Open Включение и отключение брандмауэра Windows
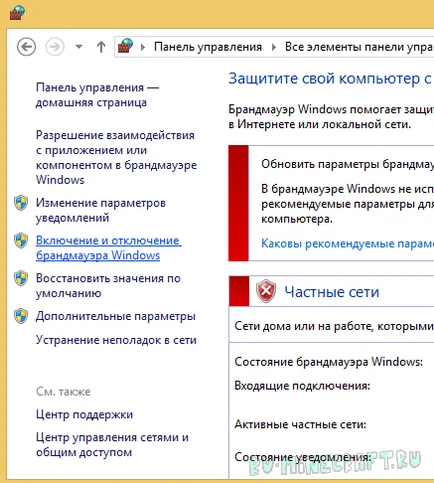The image size is (434, 483). (x=109, y=248)
